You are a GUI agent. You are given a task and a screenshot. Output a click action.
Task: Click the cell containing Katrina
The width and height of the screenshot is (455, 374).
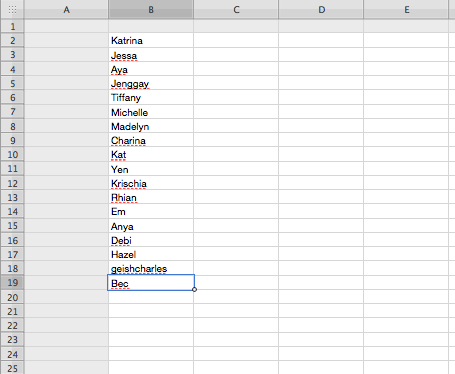pyautogui.click(x=151, y=40)
